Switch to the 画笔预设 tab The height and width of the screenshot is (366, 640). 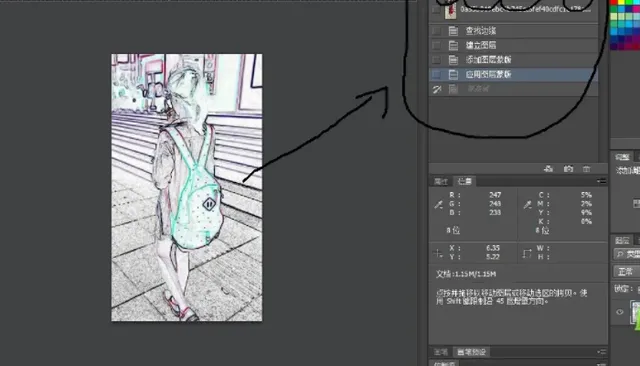(471, 352)
